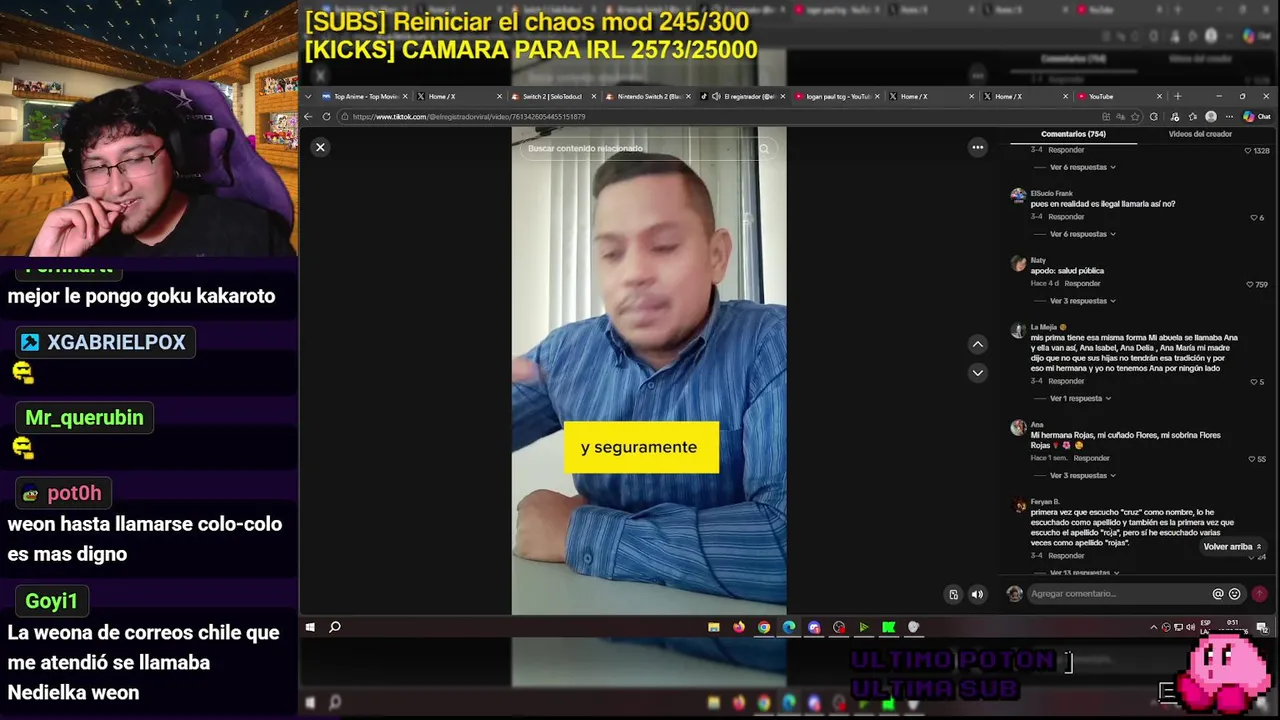
Task: Go to previous video with up arrow
Action: click(978, 344)
